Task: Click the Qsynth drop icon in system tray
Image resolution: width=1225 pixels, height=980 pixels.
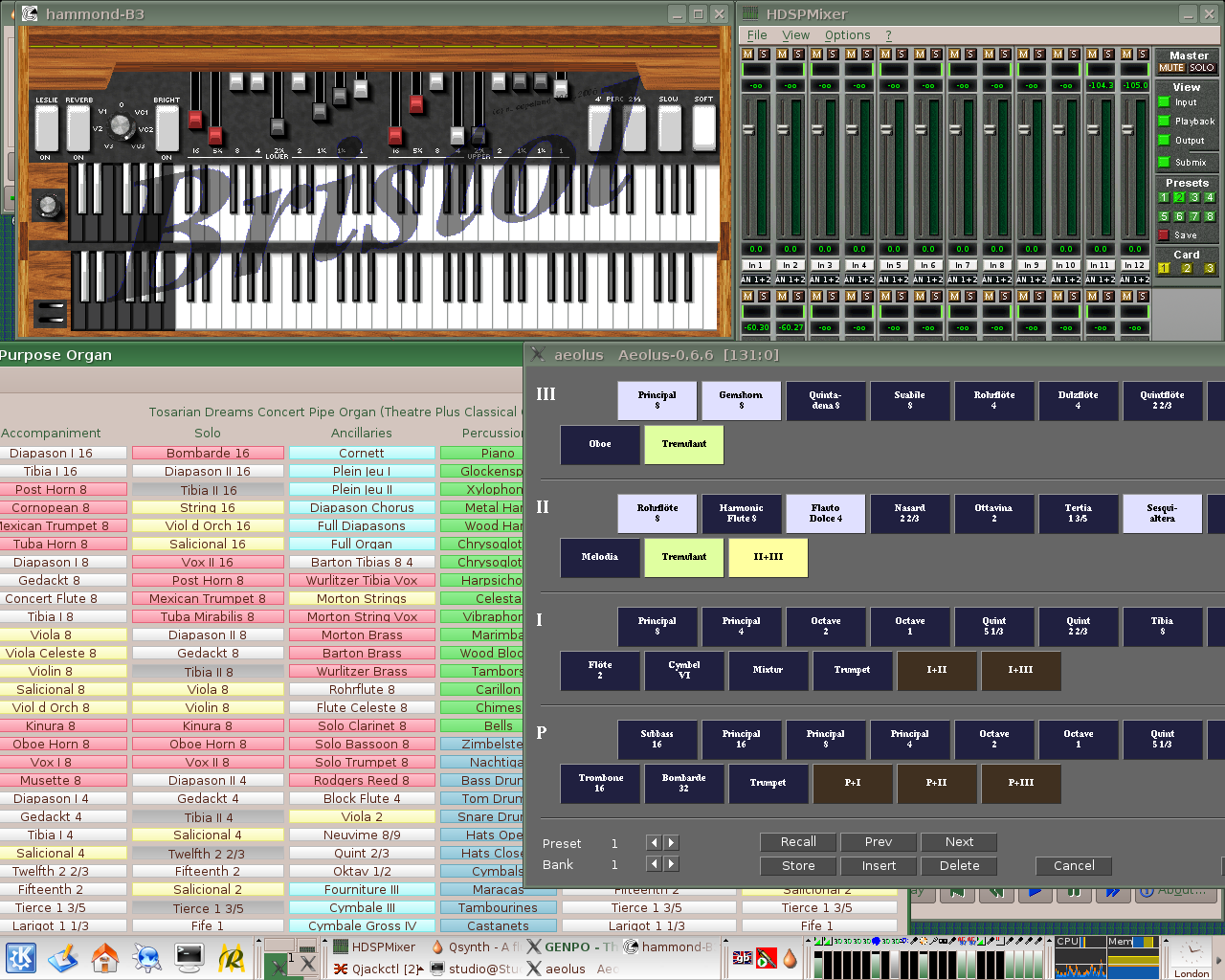Action: click(x=790, y=957)
